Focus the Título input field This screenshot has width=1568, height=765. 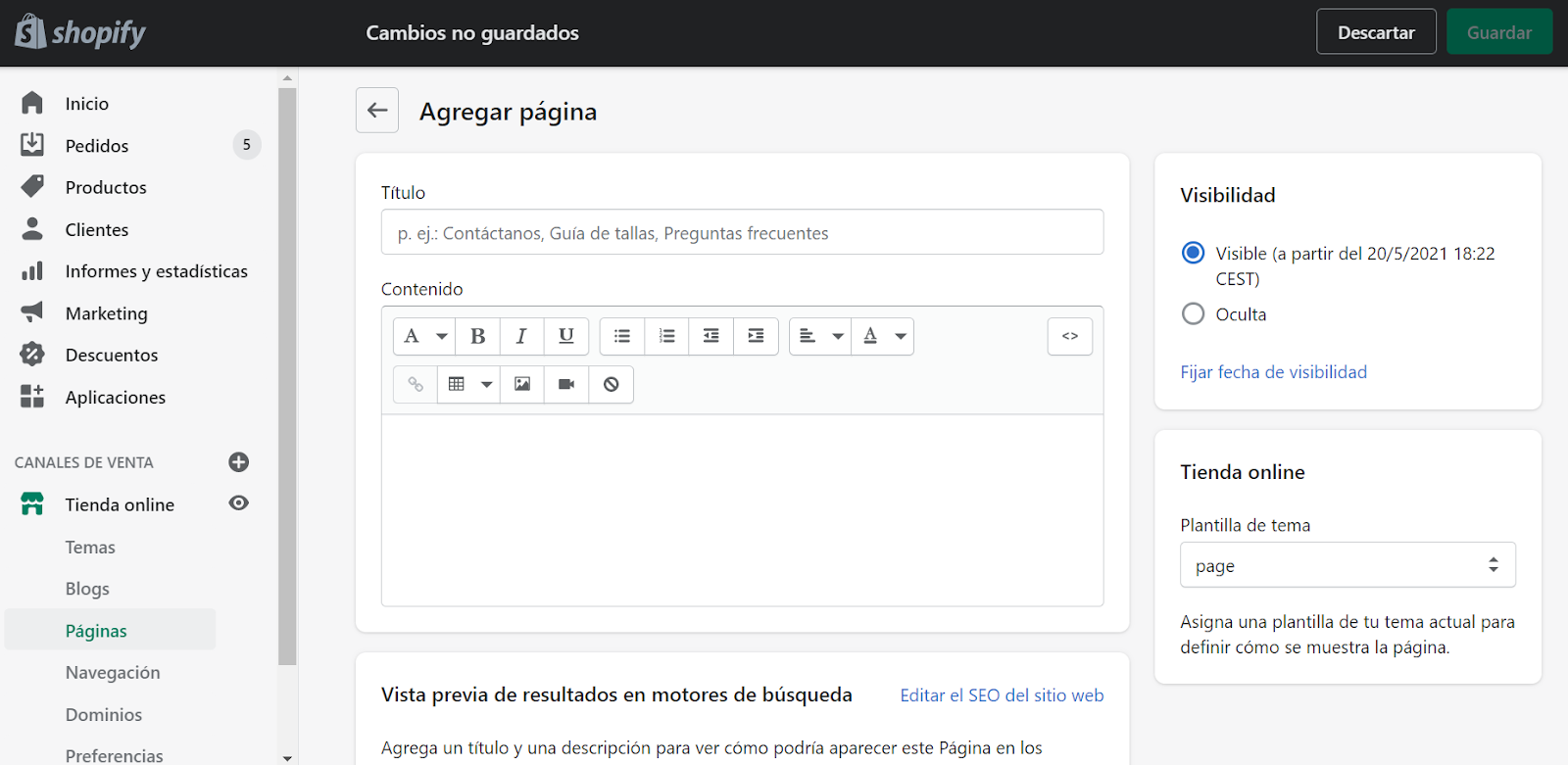[742, 232]
